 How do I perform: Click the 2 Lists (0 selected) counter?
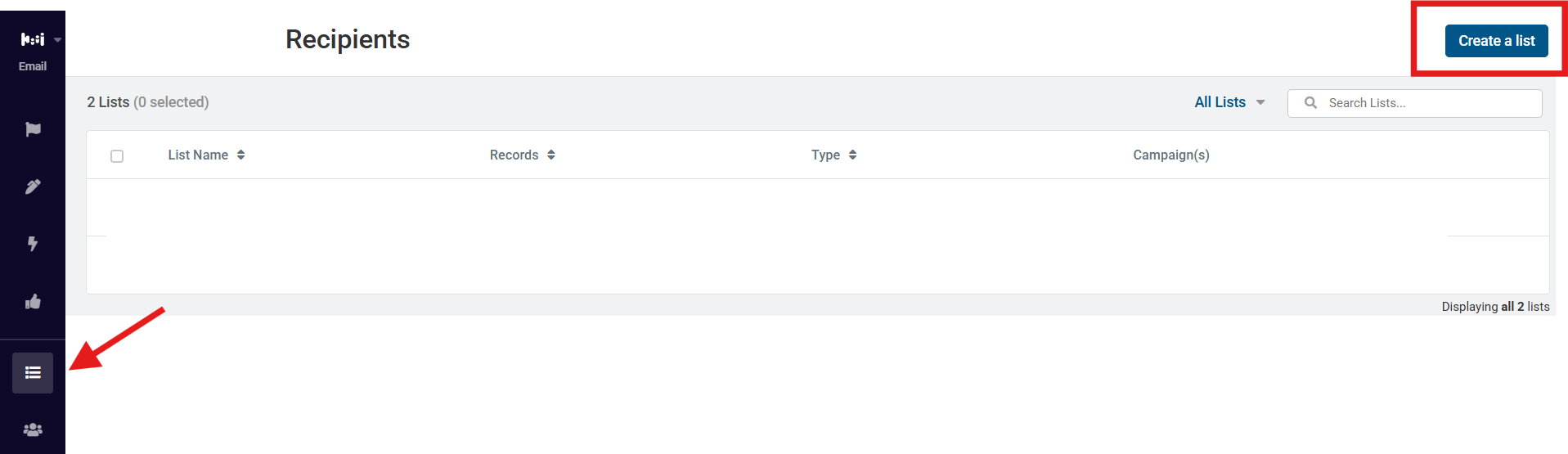point(148,102)
